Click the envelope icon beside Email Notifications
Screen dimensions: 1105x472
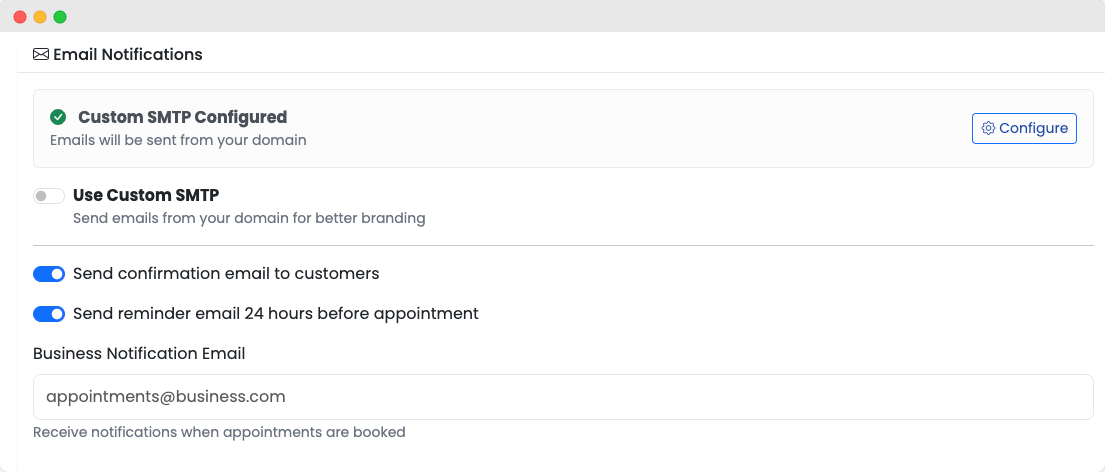click(x=41, y=55)
